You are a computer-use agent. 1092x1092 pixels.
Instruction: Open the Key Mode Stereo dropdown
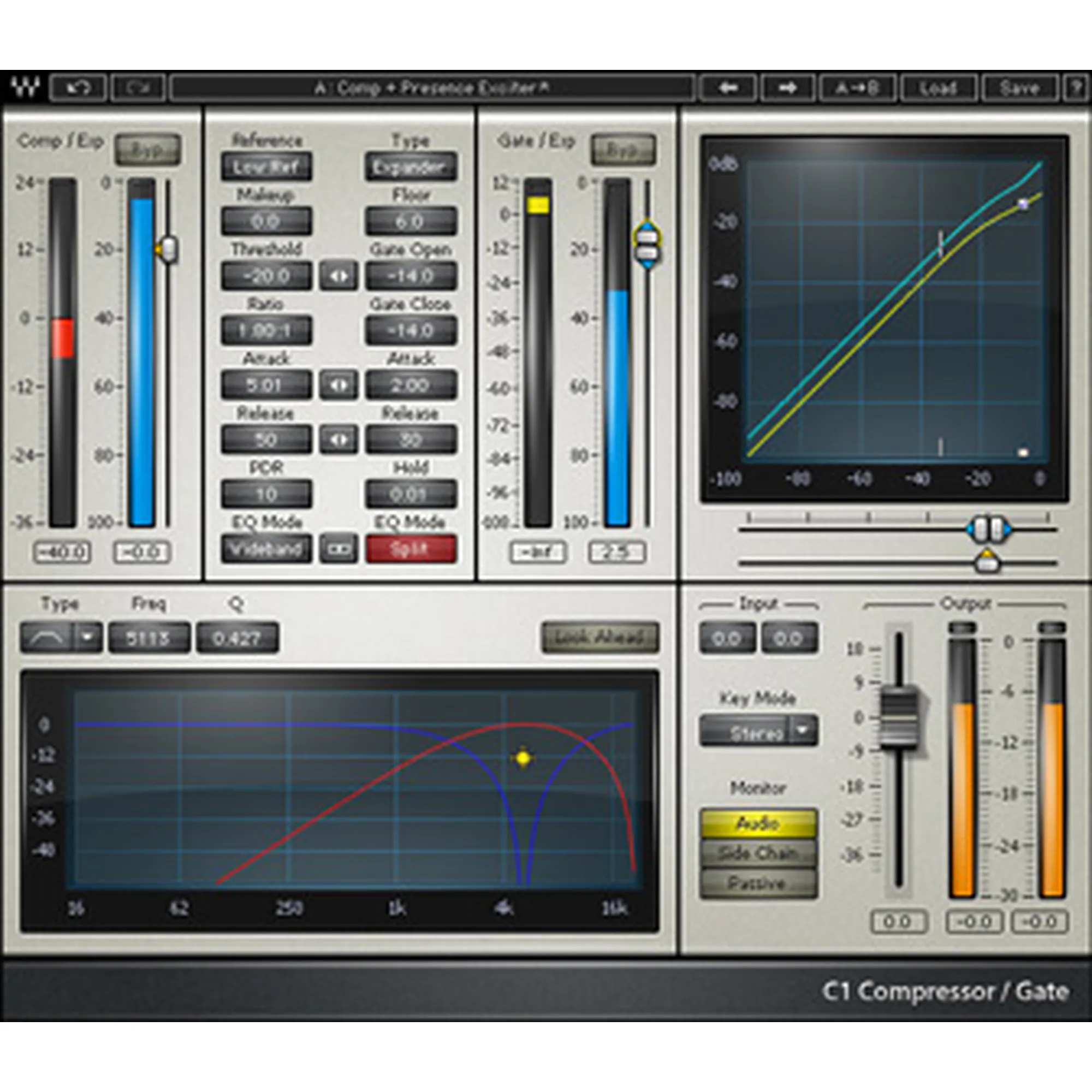803,730
